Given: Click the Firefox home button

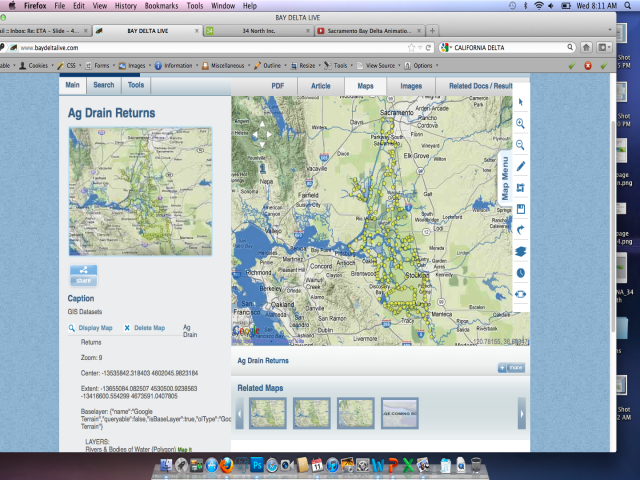Looking at the screenshot, I should tap(586, 48).
